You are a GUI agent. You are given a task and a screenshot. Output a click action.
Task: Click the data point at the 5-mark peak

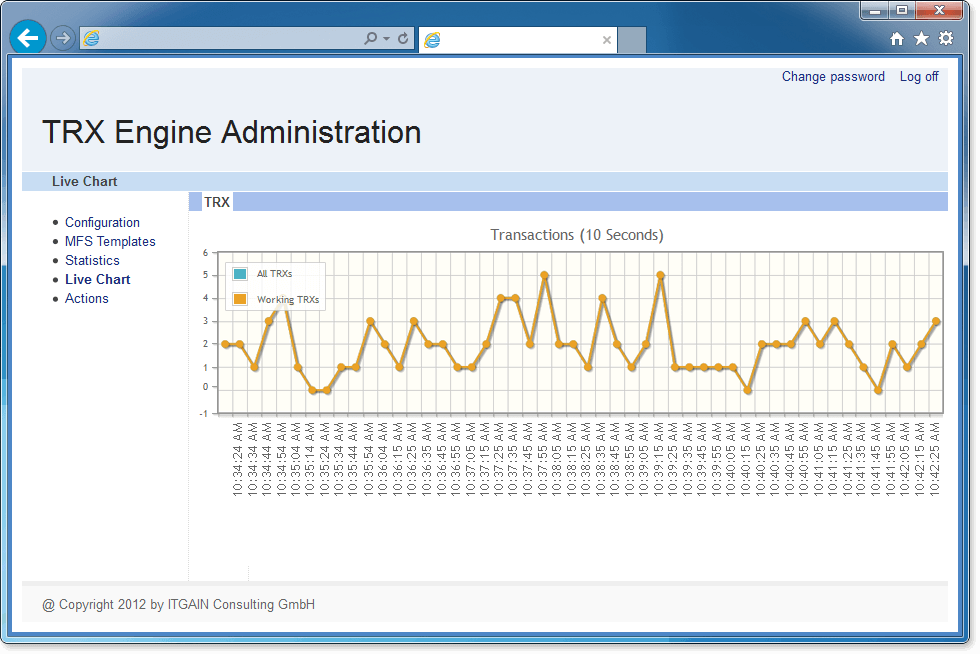click(x=544, y=273)
